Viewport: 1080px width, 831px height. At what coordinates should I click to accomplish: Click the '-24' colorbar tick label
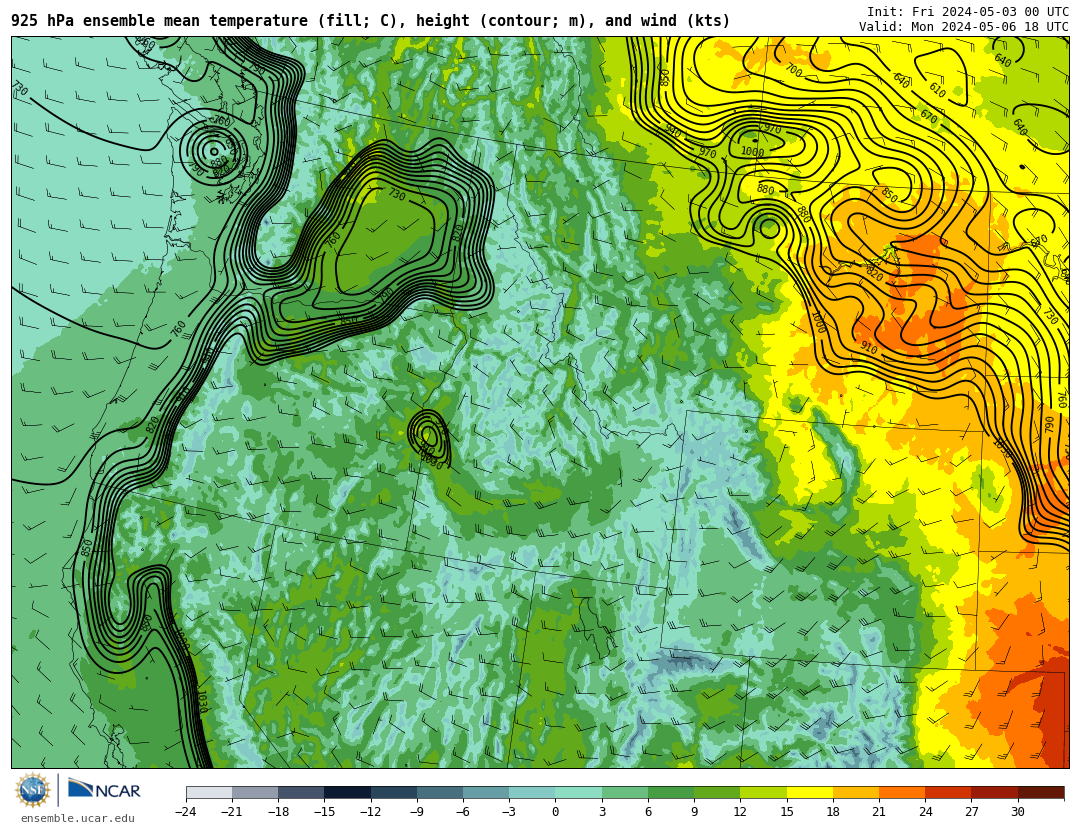point(186,812)
